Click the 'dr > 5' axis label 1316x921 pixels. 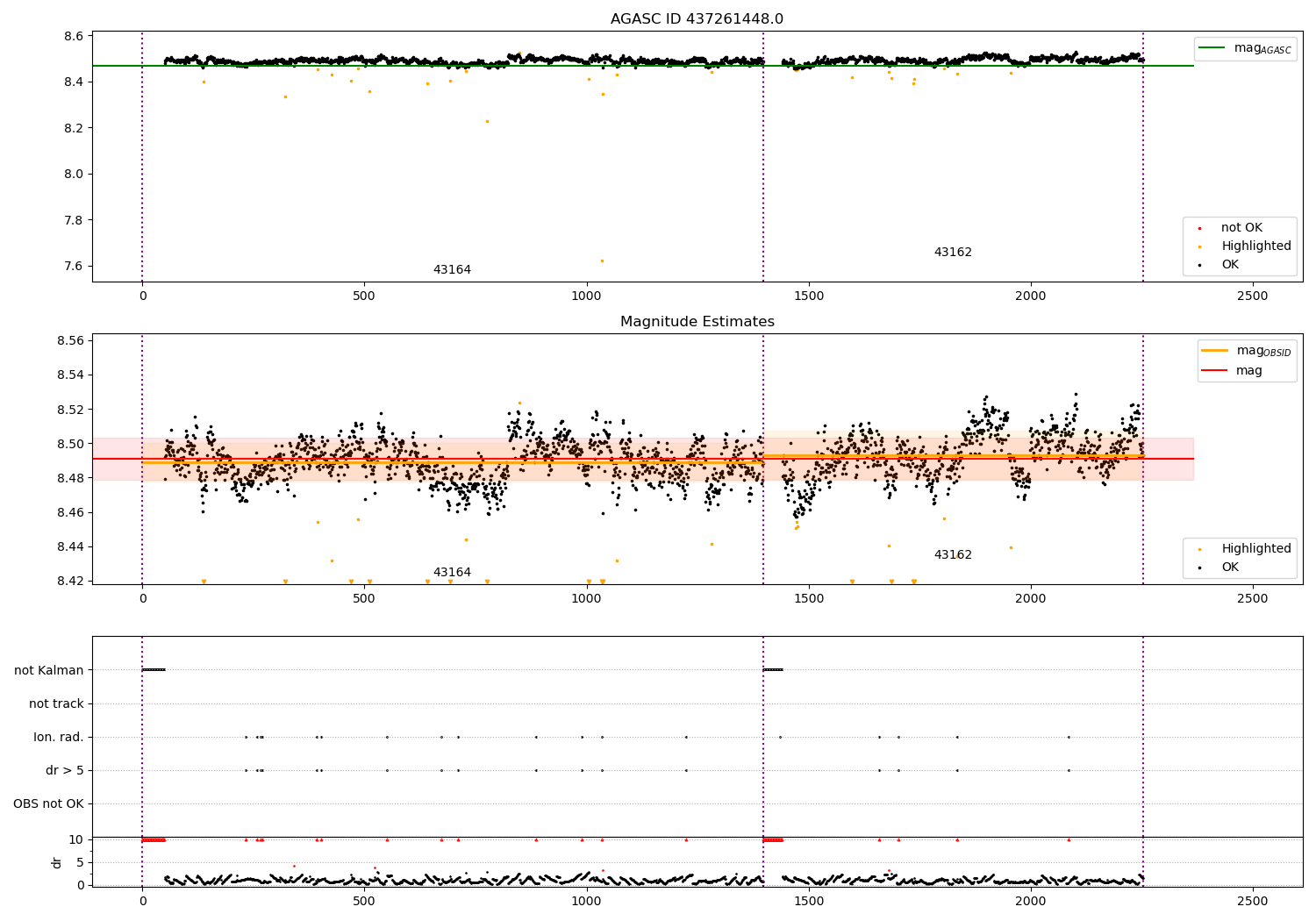tap(65, 770)
